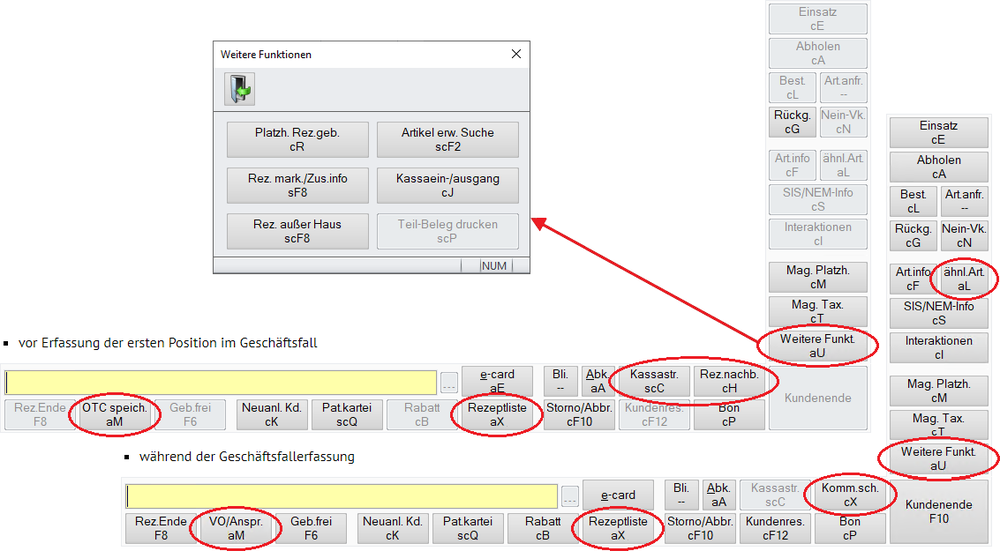The width and height of the screenshot is (1000, 551).
Task: Open Kassaein-/ausgang cJ function
Action: [447, 185]
